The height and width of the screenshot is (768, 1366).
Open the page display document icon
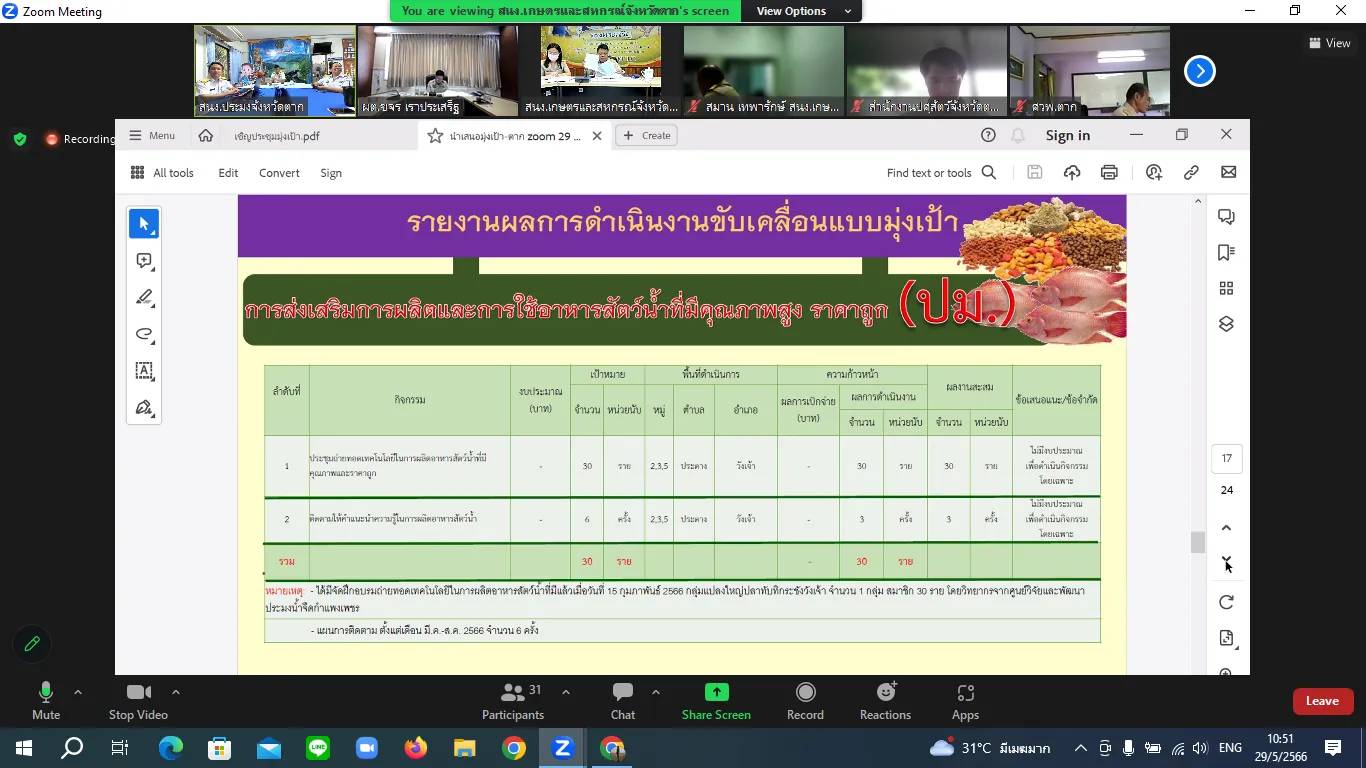[x=1226, y=638]
